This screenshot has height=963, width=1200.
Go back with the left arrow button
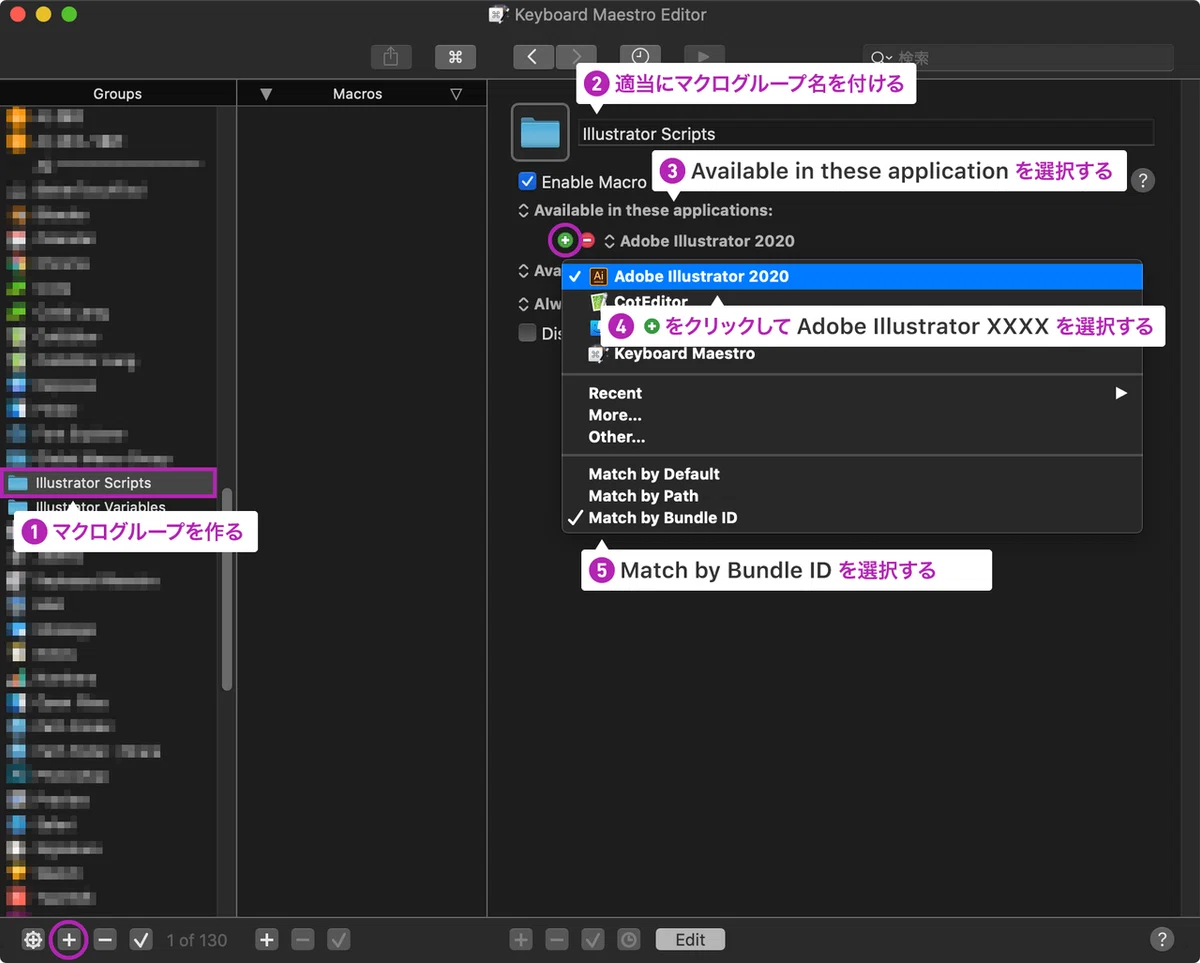click(x=533, y=57)
